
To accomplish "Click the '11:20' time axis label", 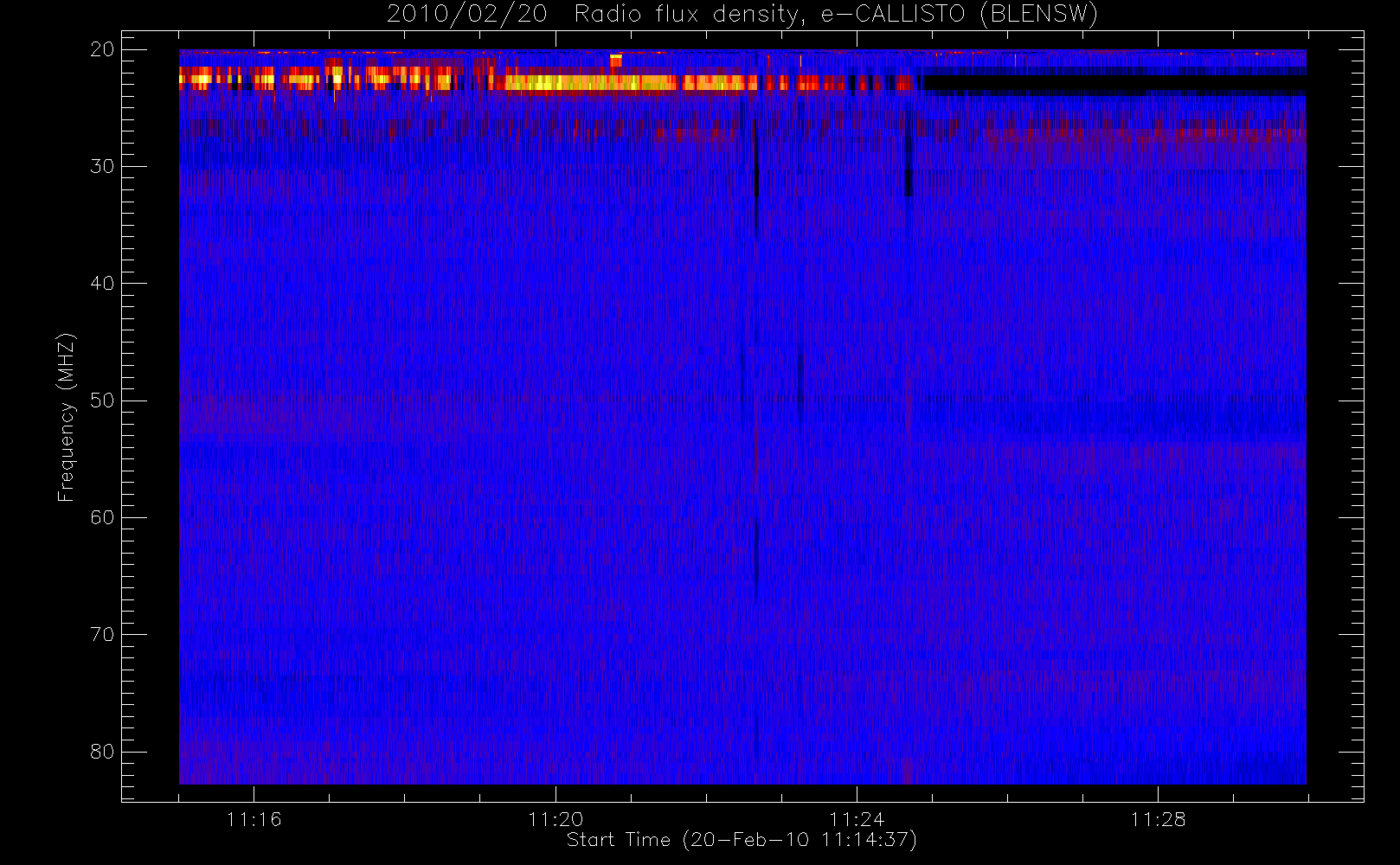I will (556, 819).
